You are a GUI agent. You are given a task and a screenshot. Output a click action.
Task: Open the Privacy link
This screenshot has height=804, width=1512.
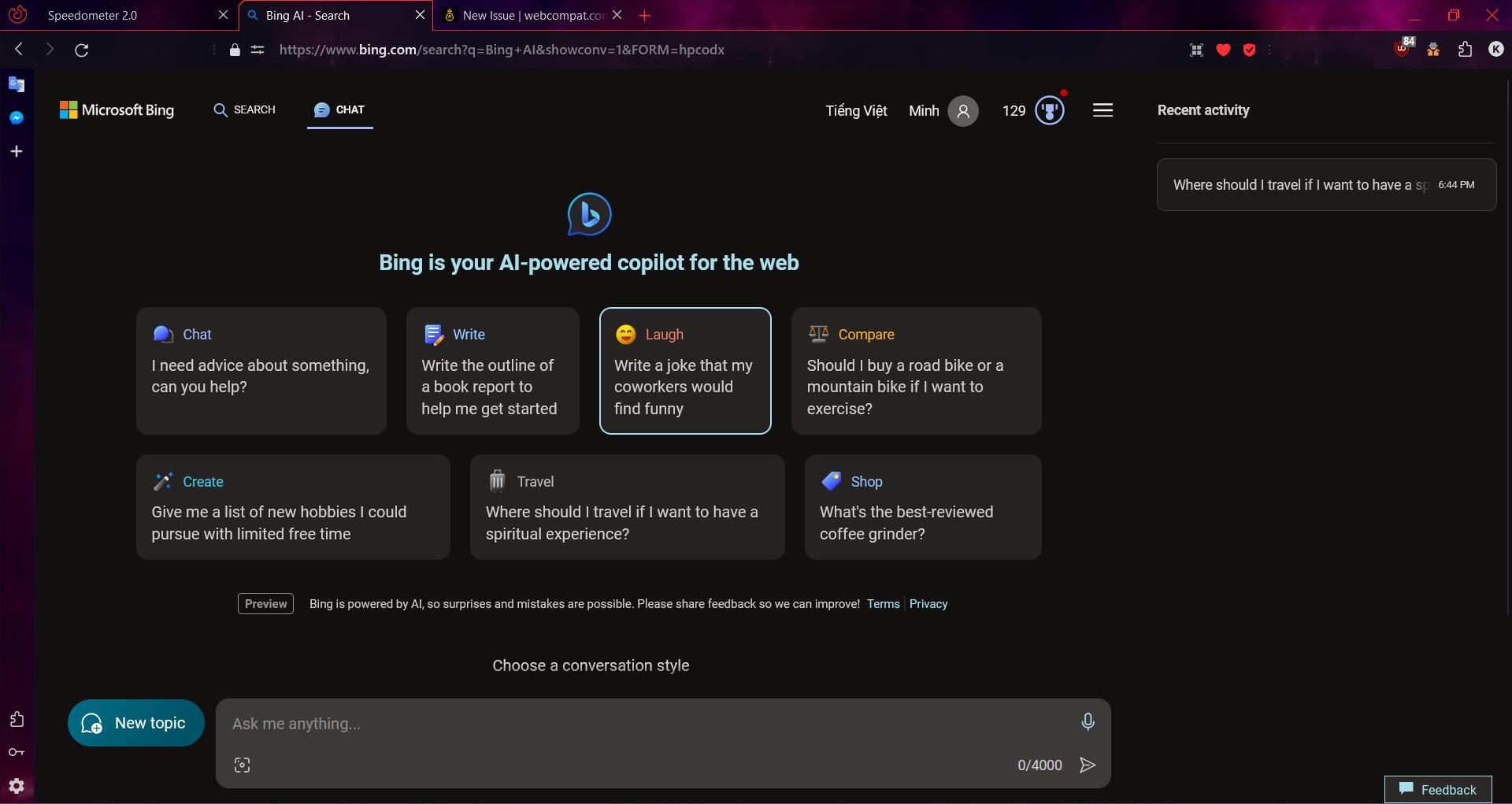tap(928, 603)
